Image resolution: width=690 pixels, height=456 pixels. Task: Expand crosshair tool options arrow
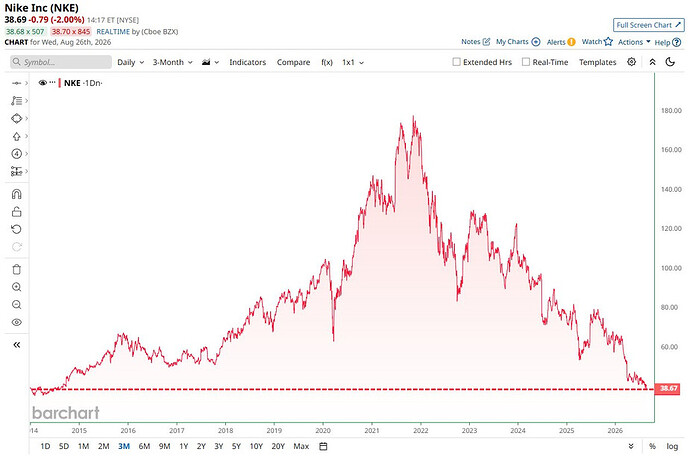[x=26, y=83]
